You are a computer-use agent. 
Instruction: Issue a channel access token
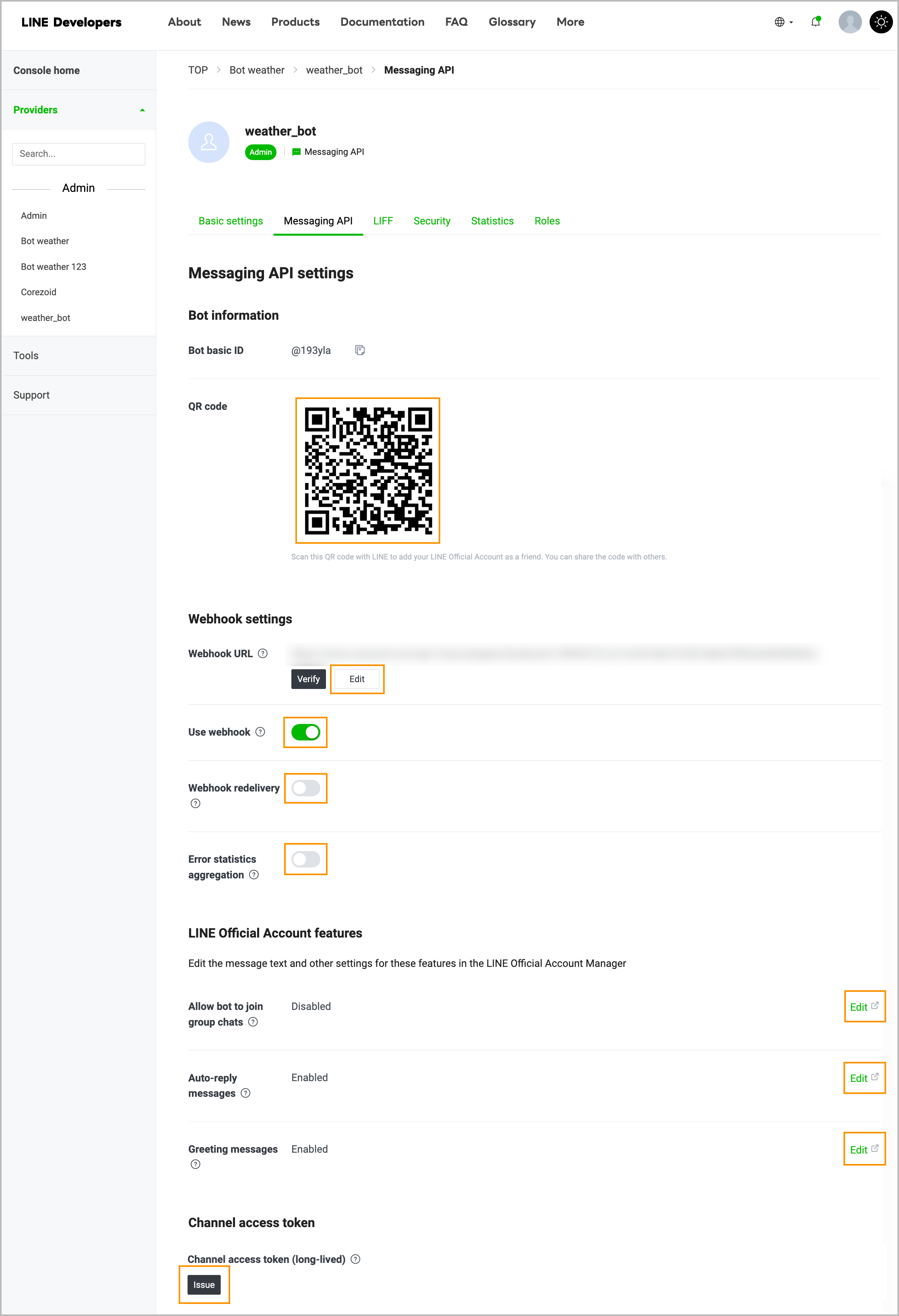point(204,1284)
